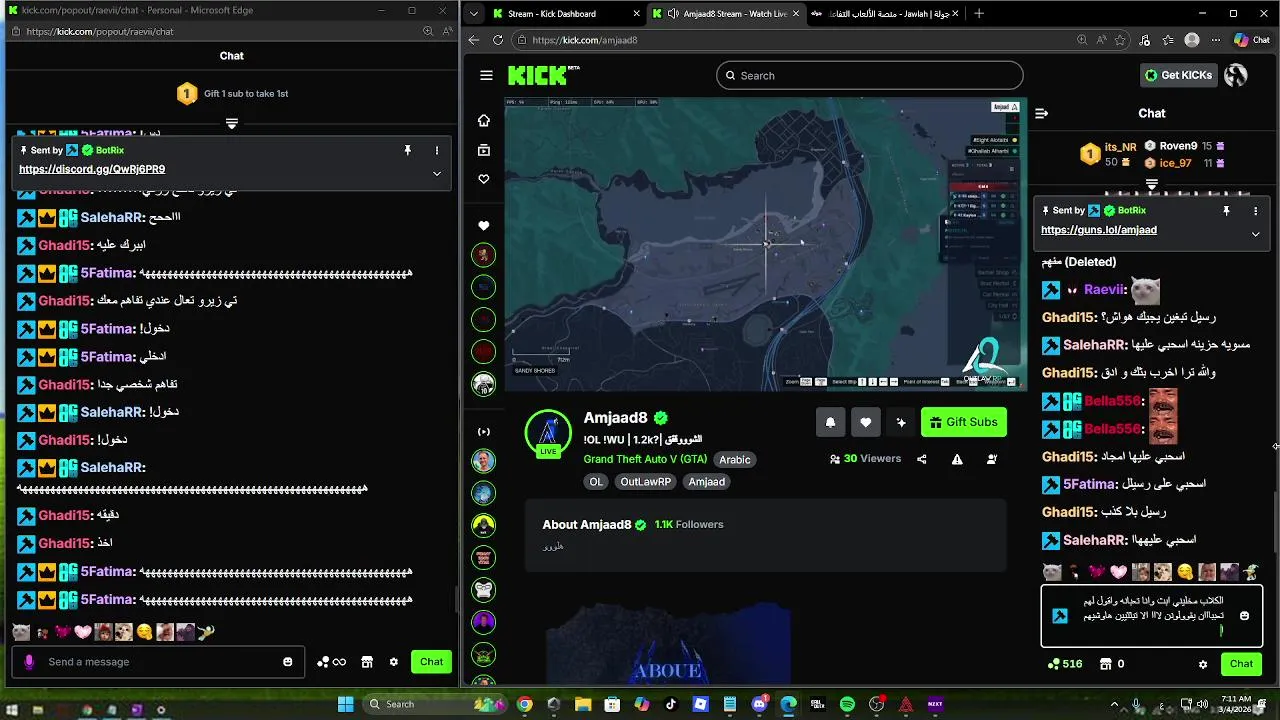The width and height of the screenshot is (1280, 720).
Task: Open the shop icon showing 0
Action: coord(1112,664)
